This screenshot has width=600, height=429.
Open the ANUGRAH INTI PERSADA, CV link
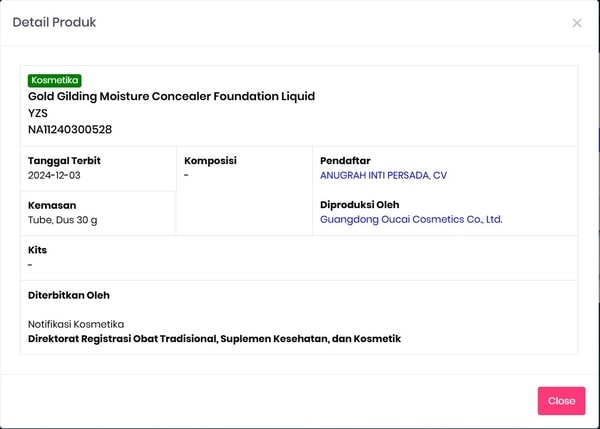coord(382,175)
